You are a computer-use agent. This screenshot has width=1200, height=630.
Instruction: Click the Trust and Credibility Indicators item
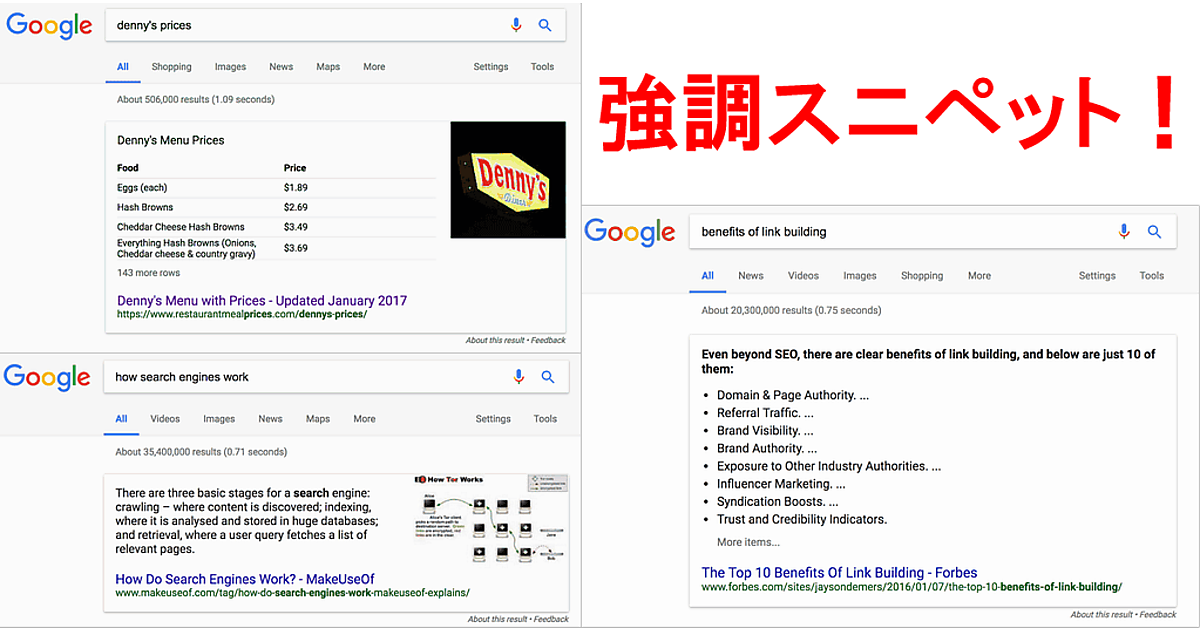[802, 519]
